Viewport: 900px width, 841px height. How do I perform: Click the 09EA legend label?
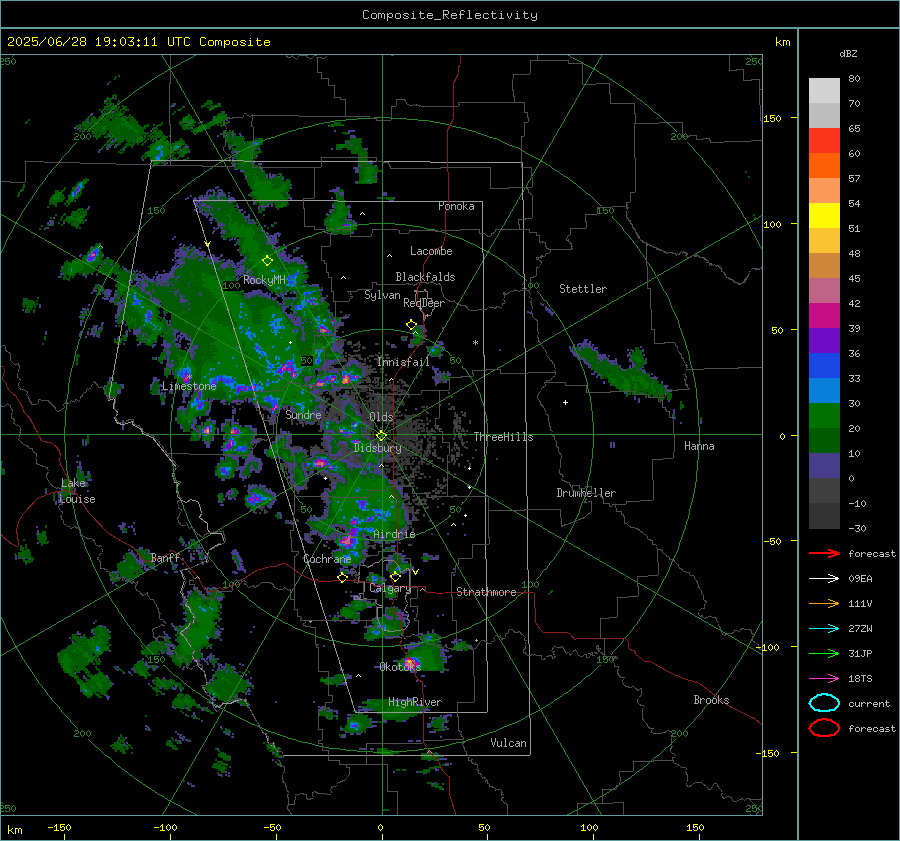(x=860, y=579)
